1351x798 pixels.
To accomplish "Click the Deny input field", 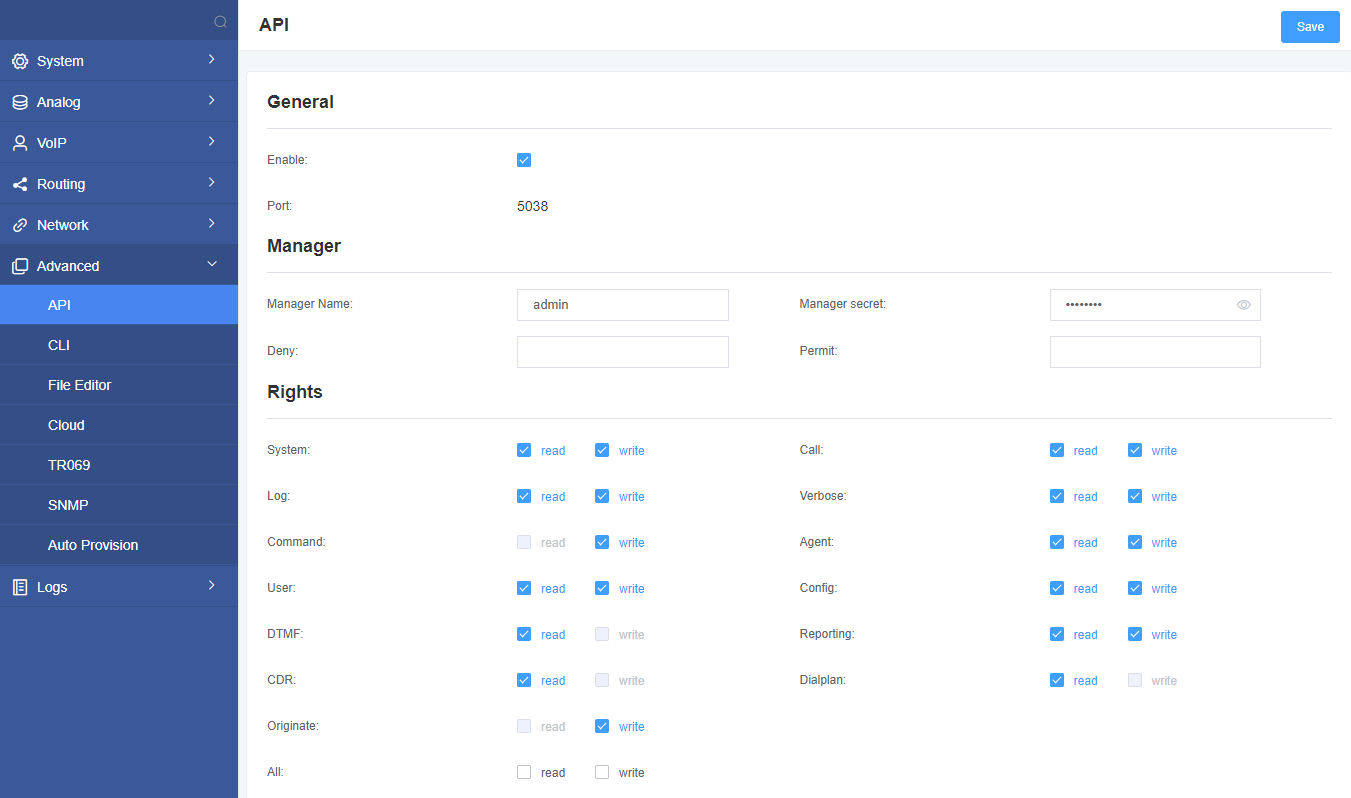I will (623, 352).
